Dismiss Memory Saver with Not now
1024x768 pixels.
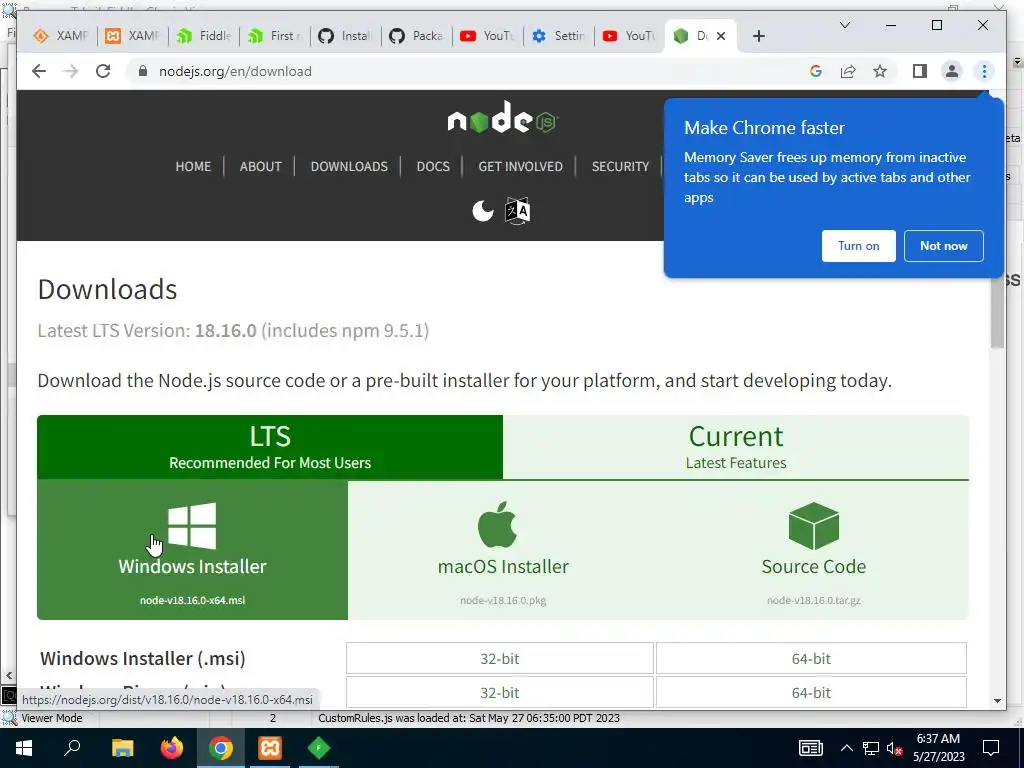tap(944, 246)
